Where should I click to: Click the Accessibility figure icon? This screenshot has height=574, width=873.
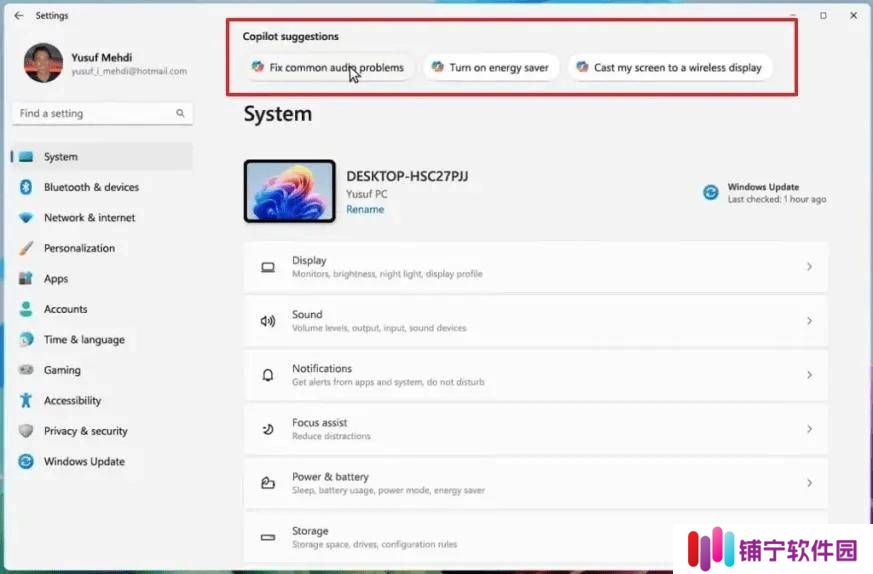pos(26,400)
